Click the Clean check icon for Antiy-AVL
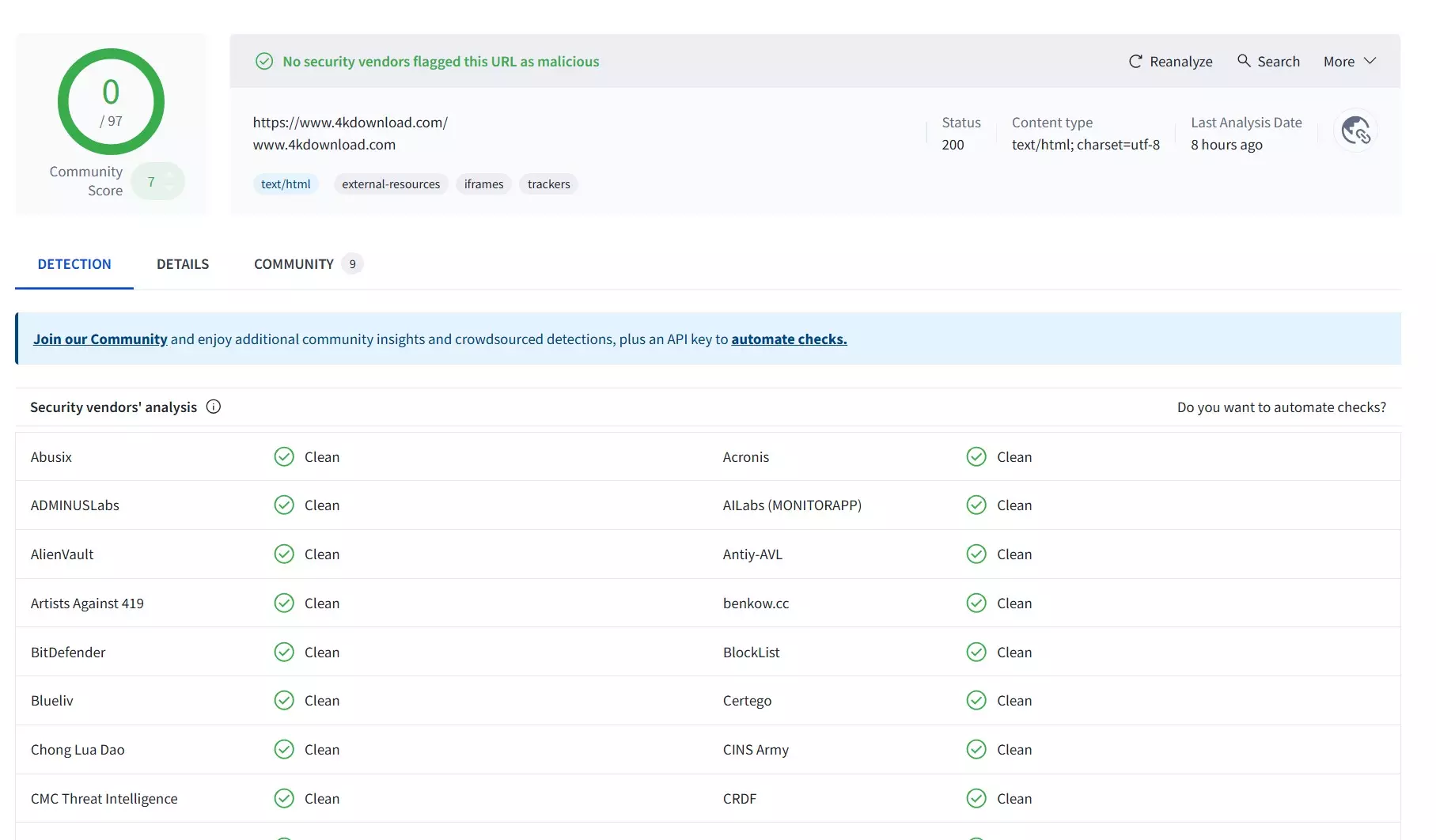Viewport: 1436px width, 840px height. click(976, 554)
